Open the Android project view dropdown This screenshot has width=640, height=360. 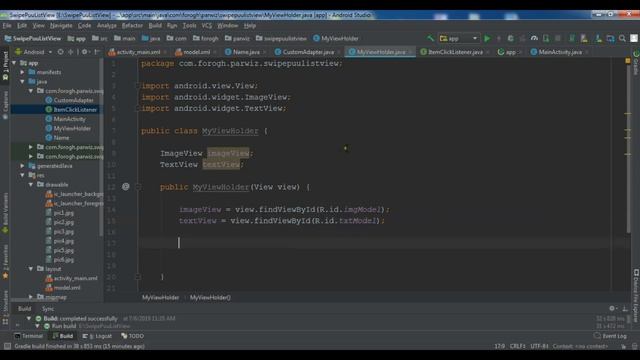(34, 52)
